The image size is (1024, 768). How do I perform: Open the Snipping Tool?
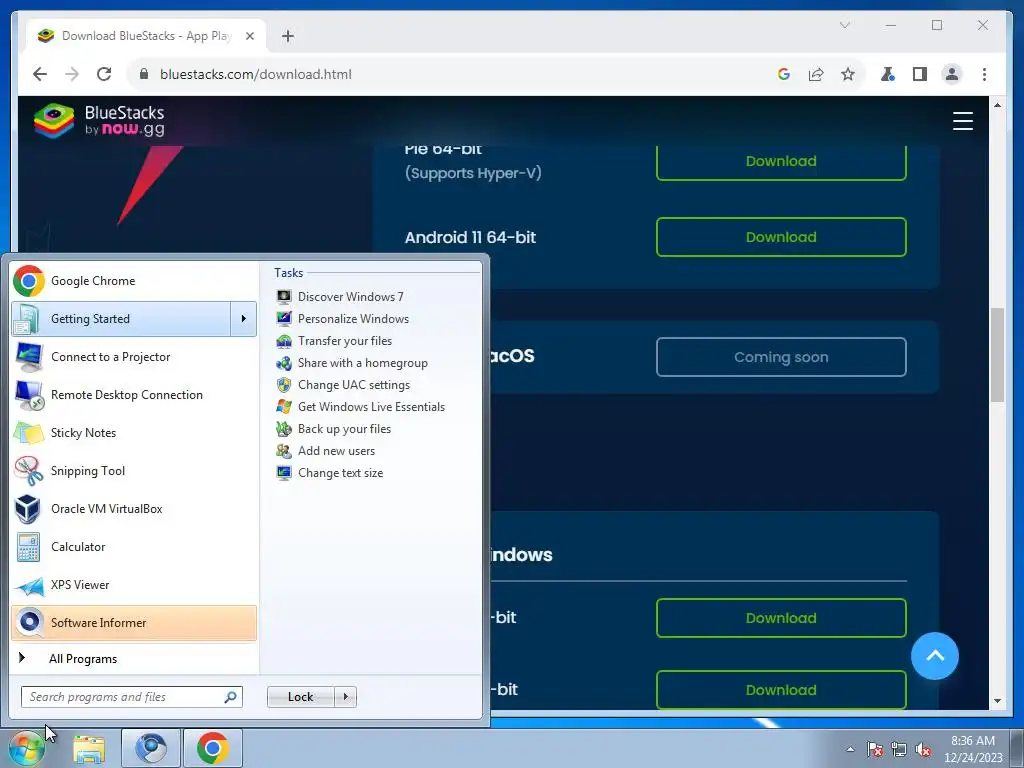[134, 471]
